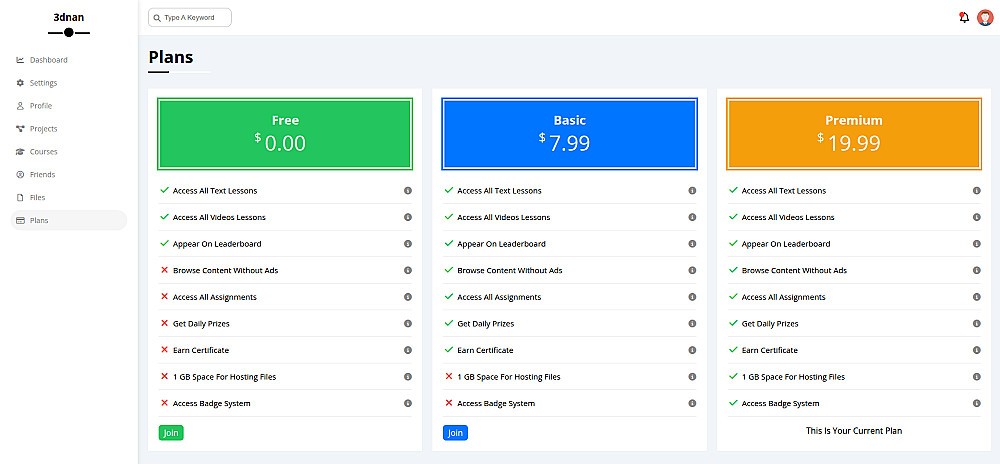
Task: Click the orange Premium $19.99 plan header
Action: [854, 134]
